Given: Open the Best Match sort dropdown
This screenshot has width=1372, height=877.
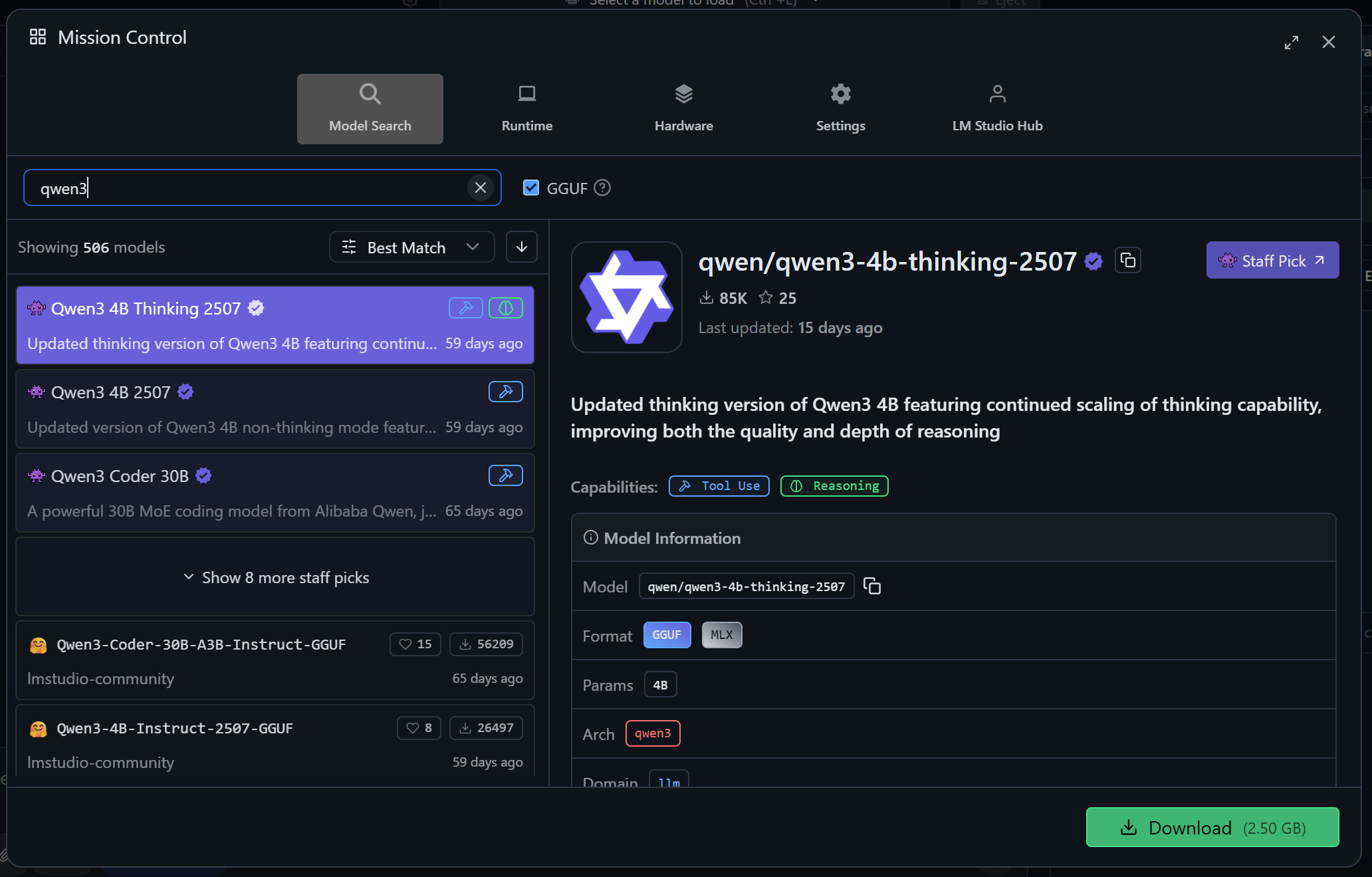Looking at the screenshot, I should (x=411, y=247).
